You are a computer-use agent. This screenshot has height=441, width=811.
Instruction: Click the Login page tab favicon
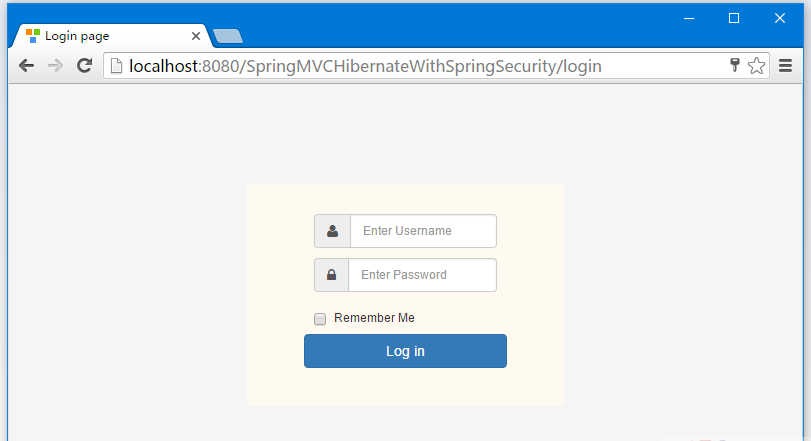pos(33,36)
